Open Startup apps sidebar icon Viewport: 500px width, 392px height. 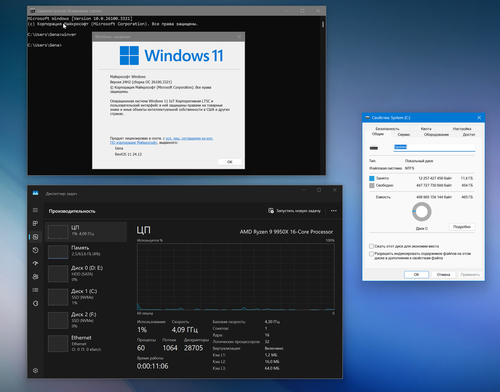tap(35, 263)
